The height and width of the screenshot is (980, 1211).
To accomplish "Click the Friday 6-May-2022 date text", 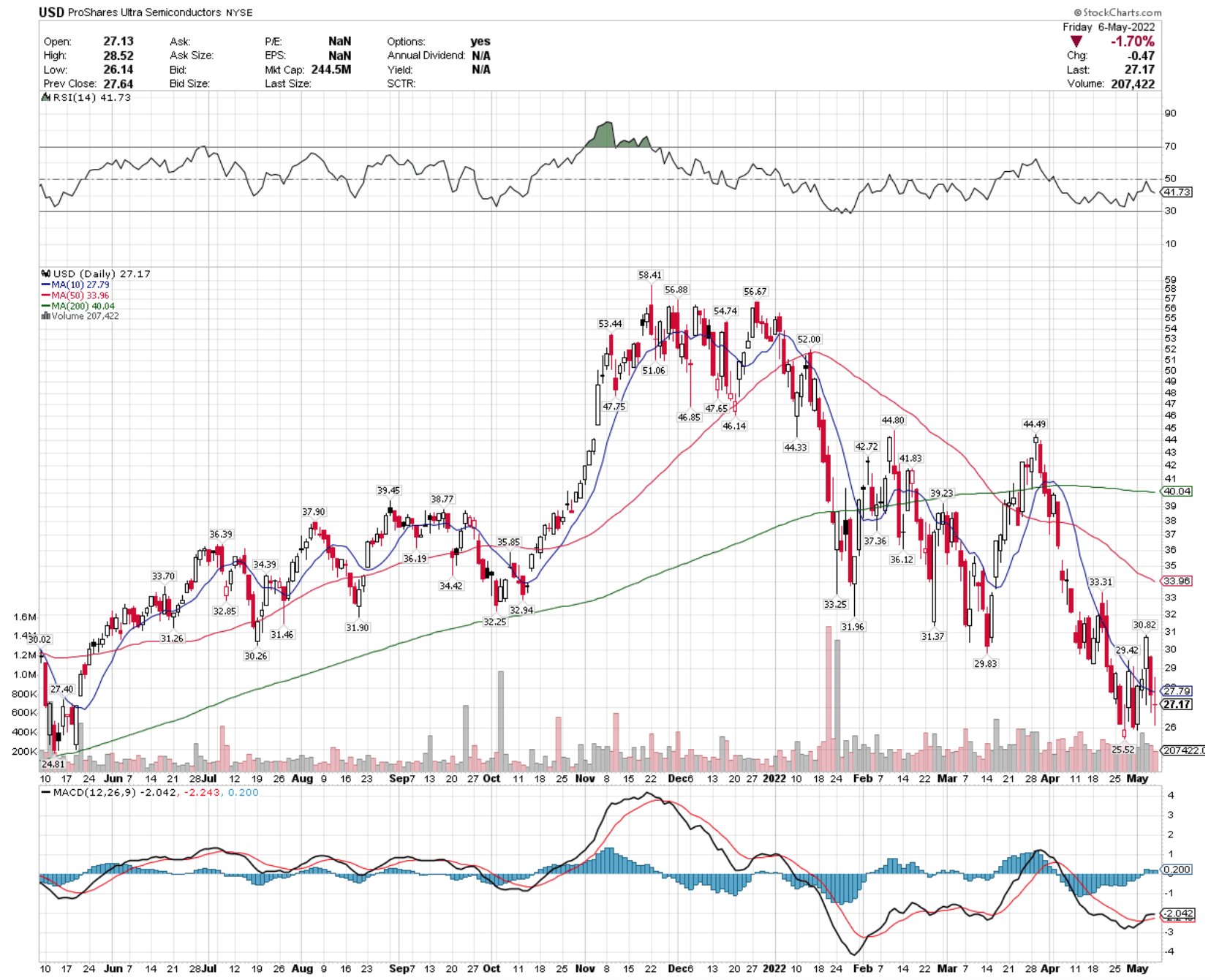I will [1109, 27].
